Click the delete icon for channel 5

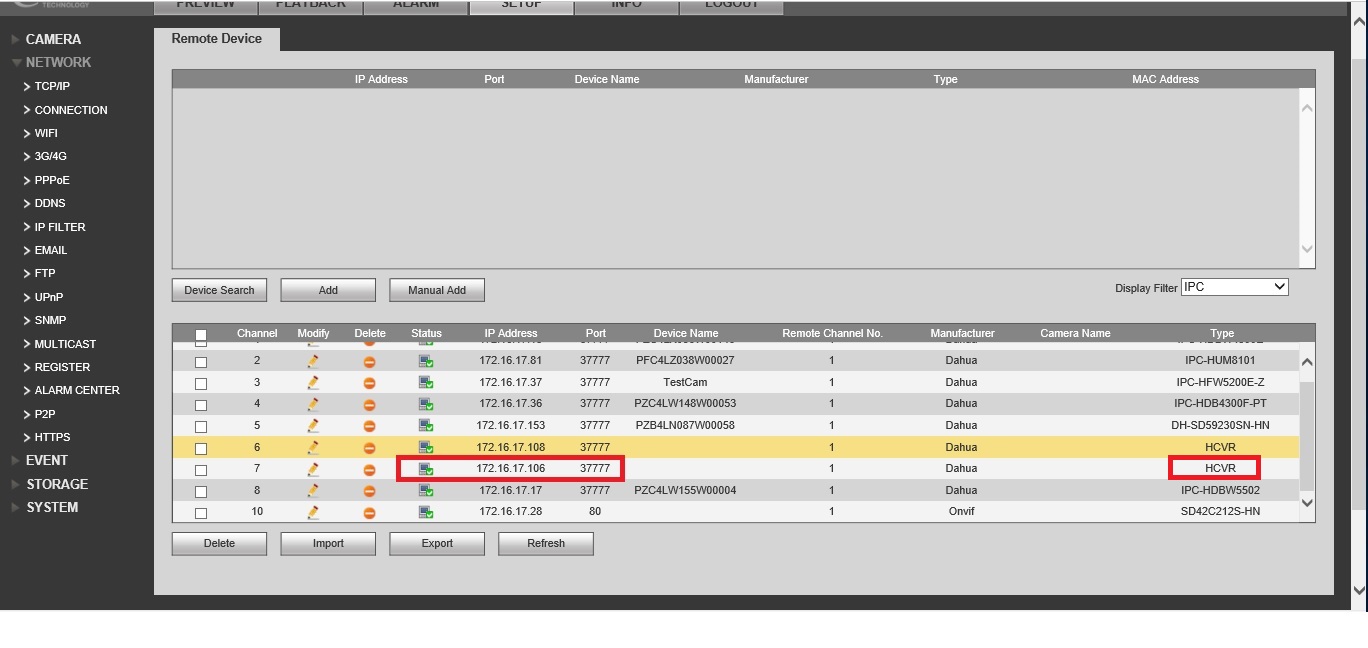pyautogui.click(x=369, y=426)
